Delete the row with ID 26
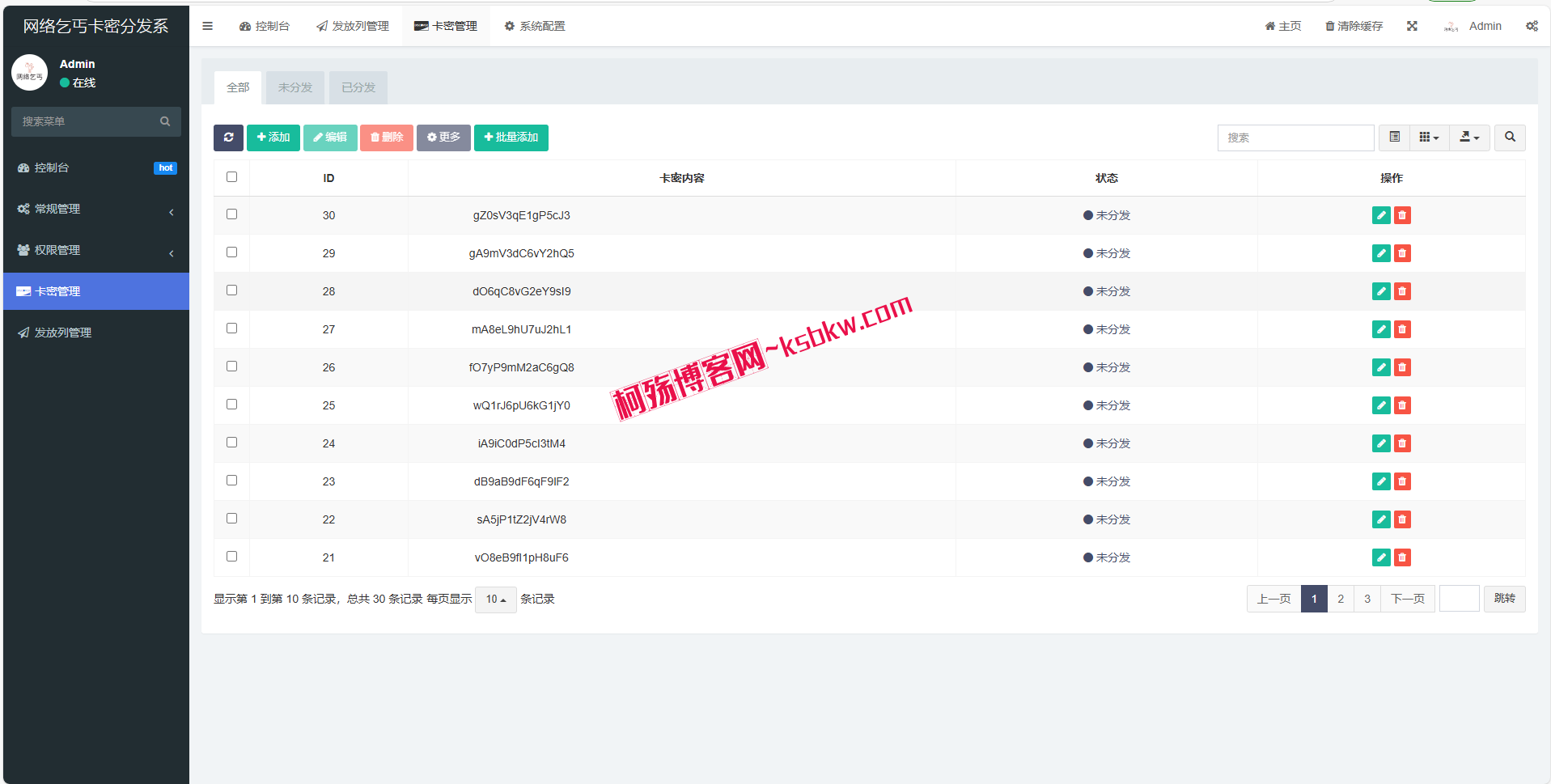The image size is (1551, 784). click(x=1402, y=367)
